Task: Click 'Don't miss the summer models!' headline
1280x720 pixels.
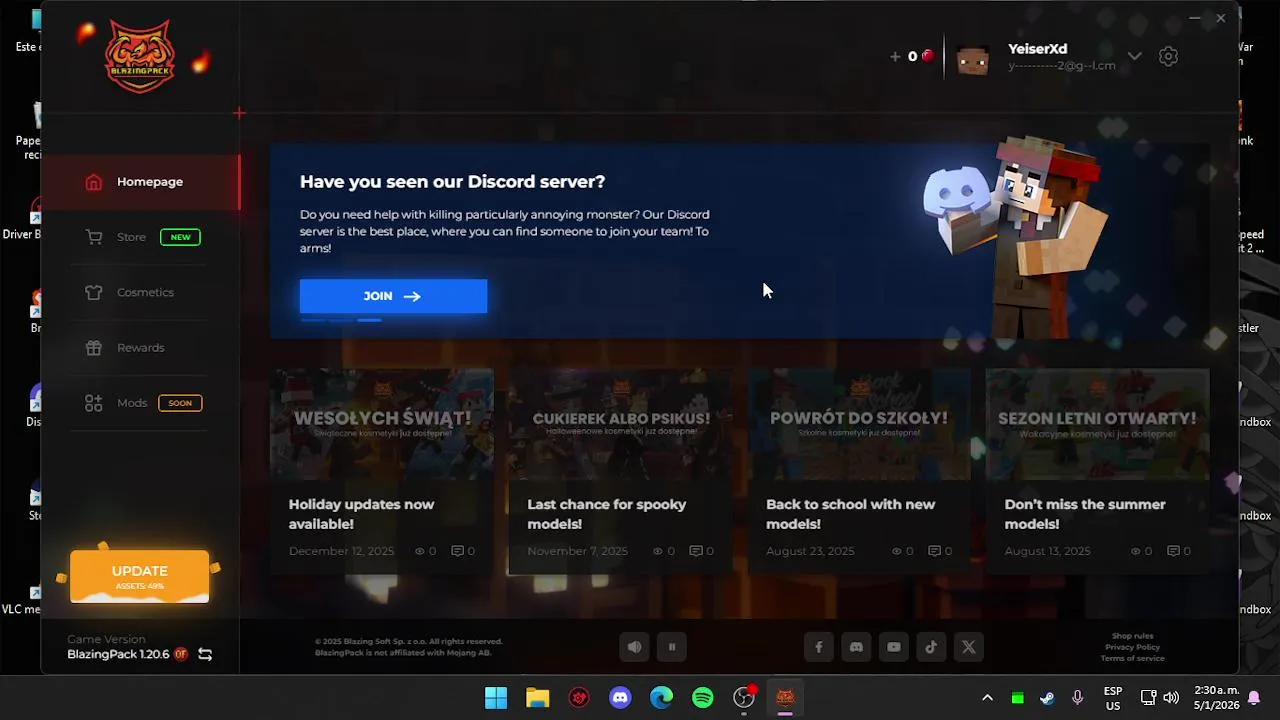Action: pos(1084,514)
